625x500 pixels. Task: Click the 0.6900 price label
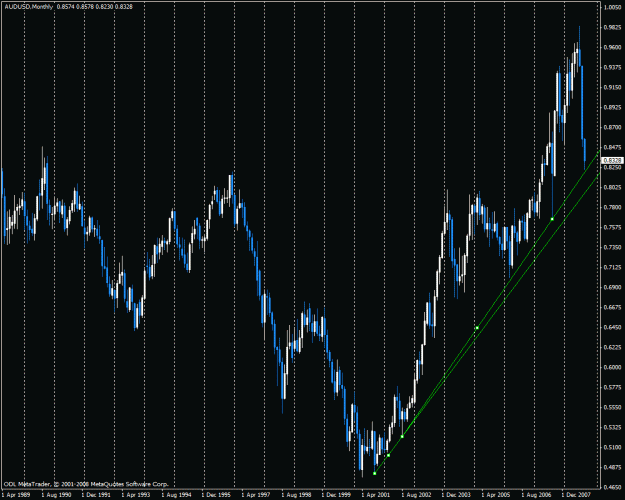[x=613, y=287]
